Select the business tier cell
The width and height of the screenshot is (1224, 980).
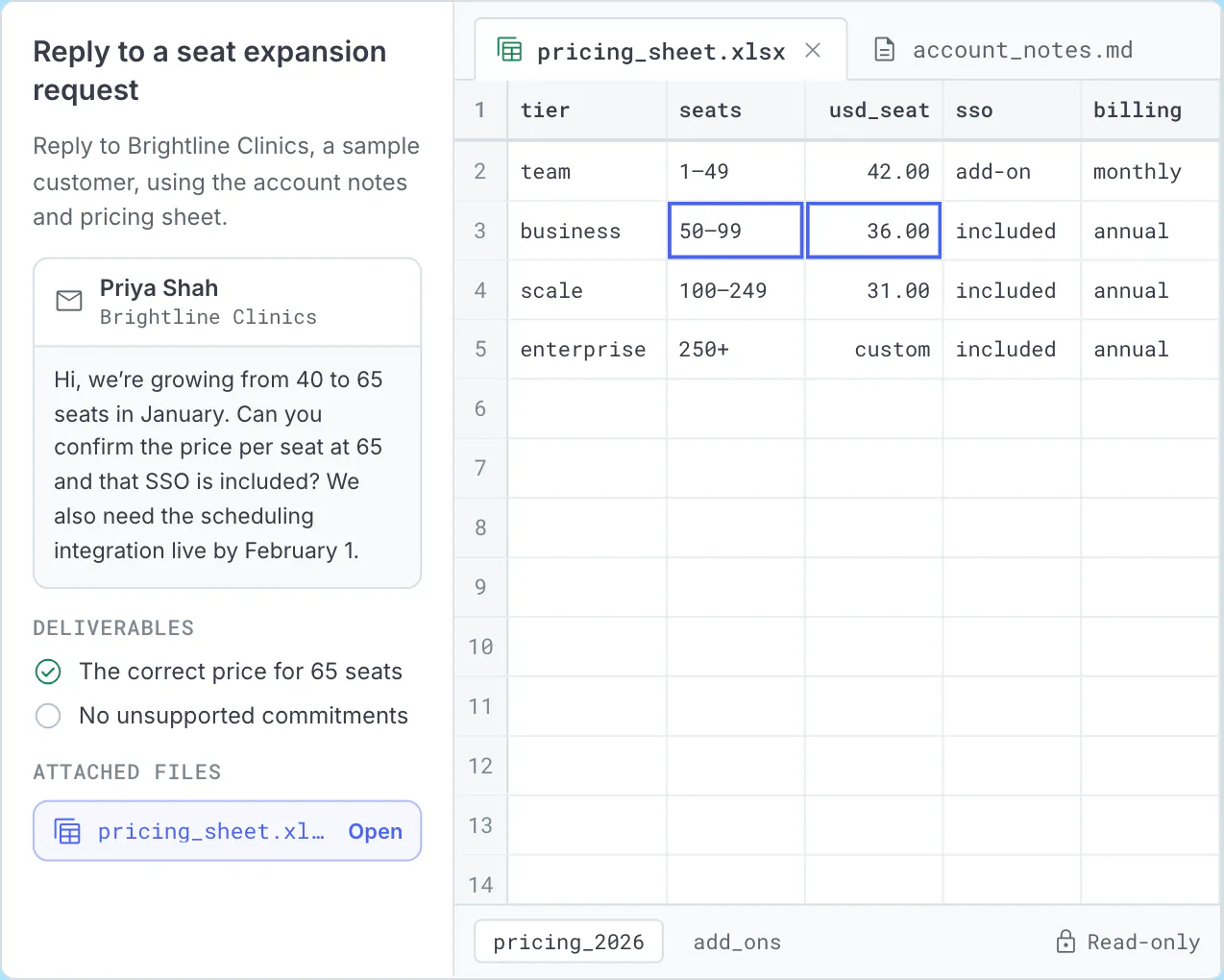(x=586, y=232)
